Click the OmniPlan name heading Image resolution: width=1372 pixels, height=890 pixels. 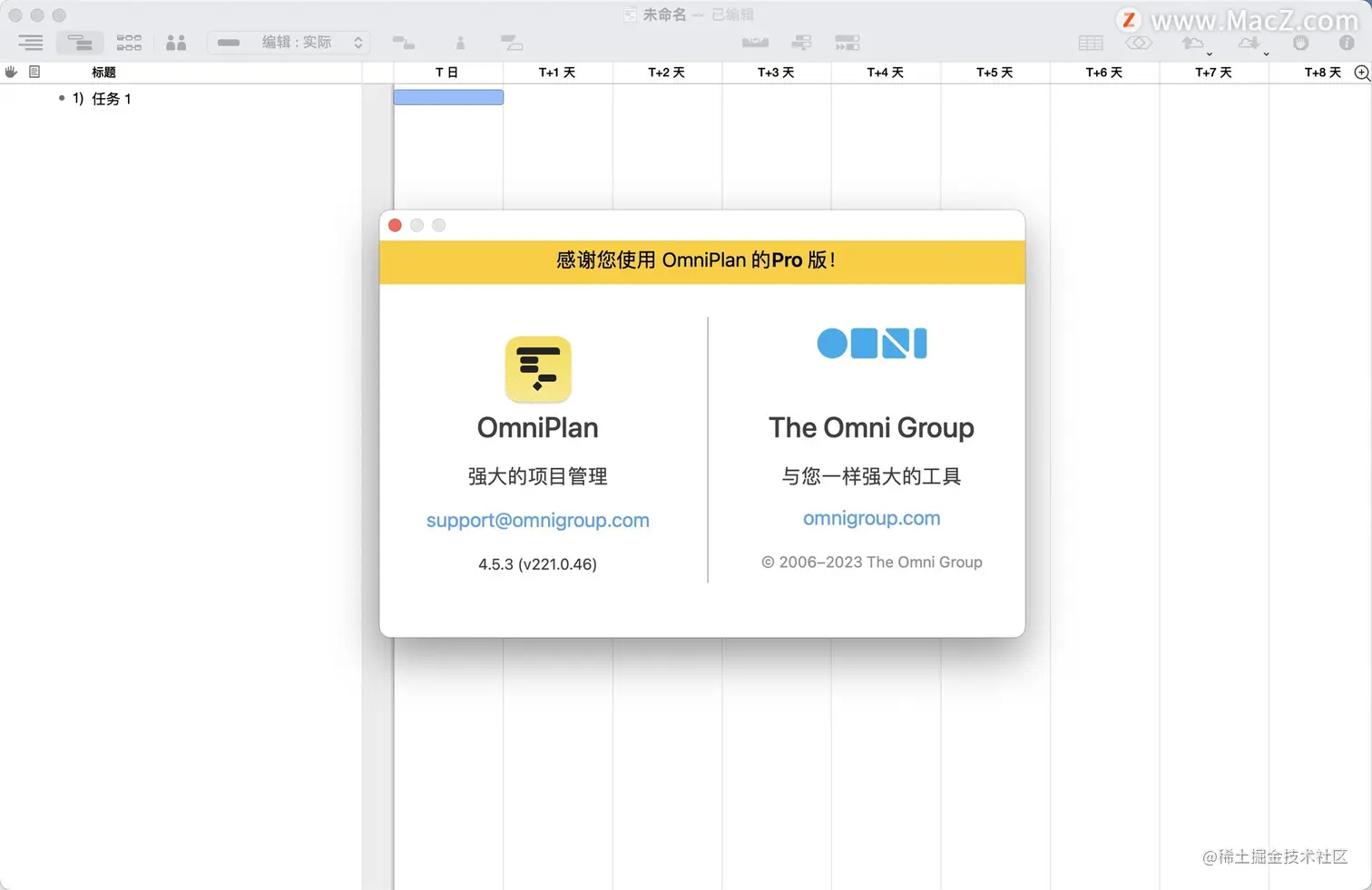coord(537,427)
